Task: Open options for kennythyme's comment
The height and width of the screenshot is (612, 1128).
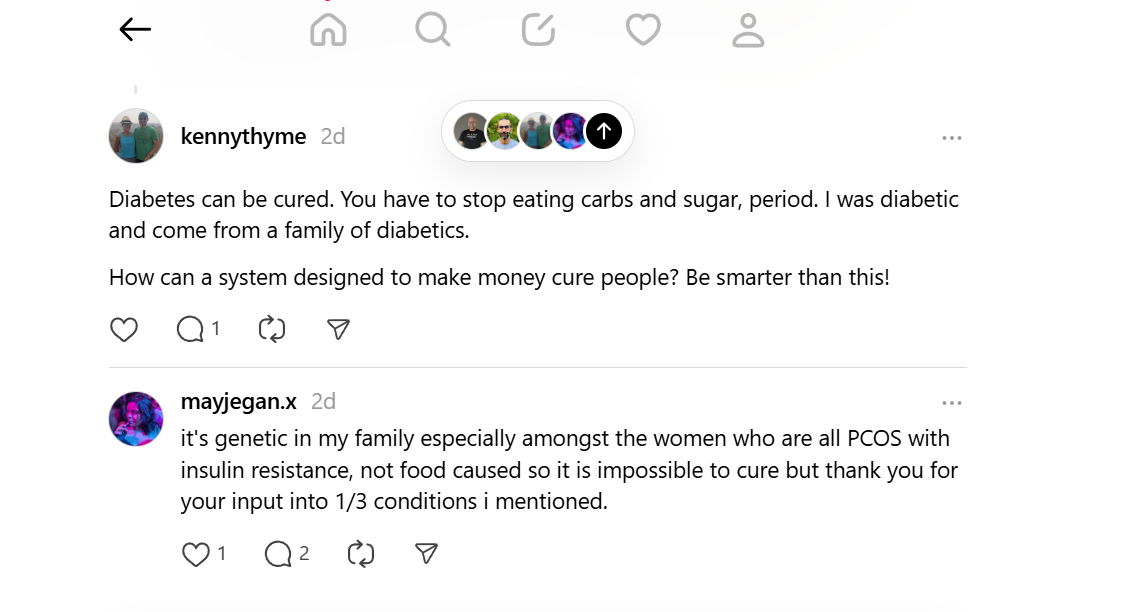Action: tap(952, 137)
